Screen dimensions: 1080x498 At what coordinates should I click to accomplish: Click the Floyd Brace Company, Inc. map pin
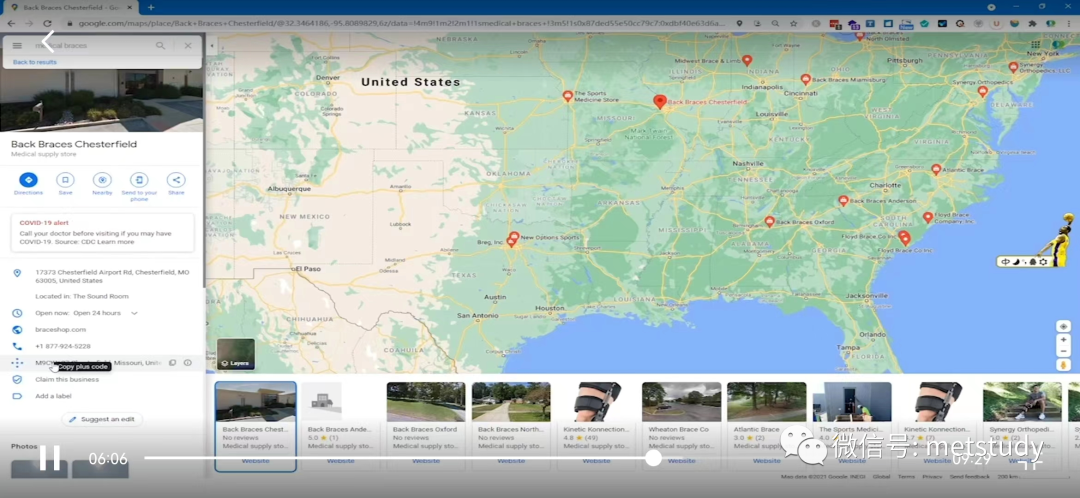click(928, 217)
